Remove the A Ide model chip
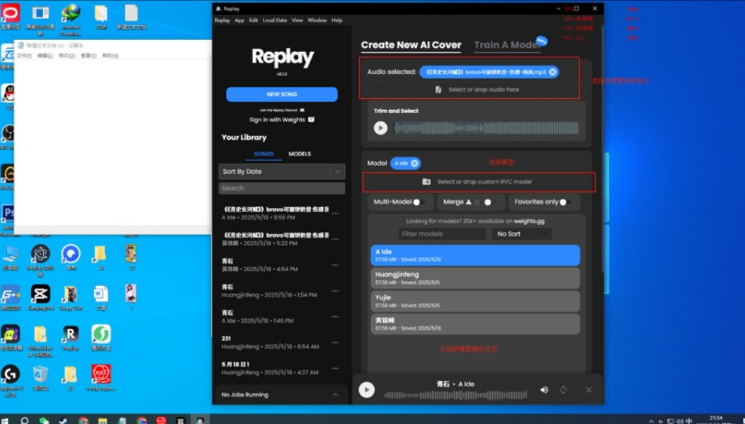745x424 pixels. point(415,163)
